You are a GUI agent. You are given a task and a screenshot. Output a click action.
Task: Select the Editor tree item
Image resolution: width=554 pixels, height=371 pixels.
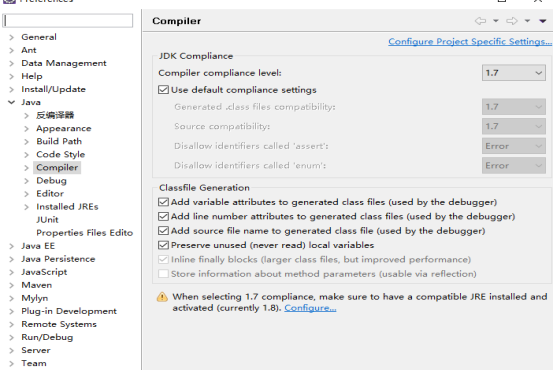(50, 194)
